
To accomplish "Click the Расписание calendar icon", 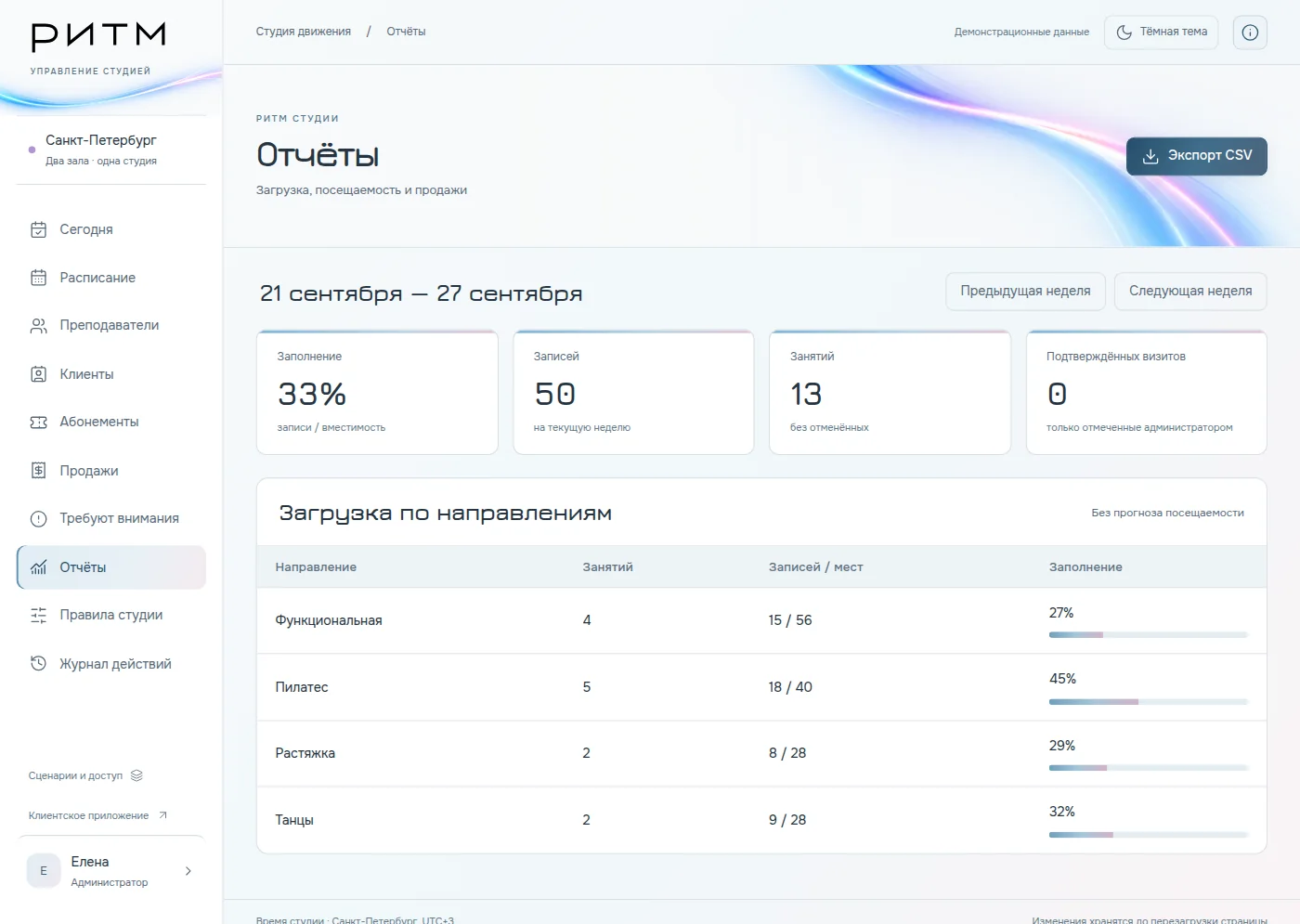I will pyautogui.click(x=38, y=278).
